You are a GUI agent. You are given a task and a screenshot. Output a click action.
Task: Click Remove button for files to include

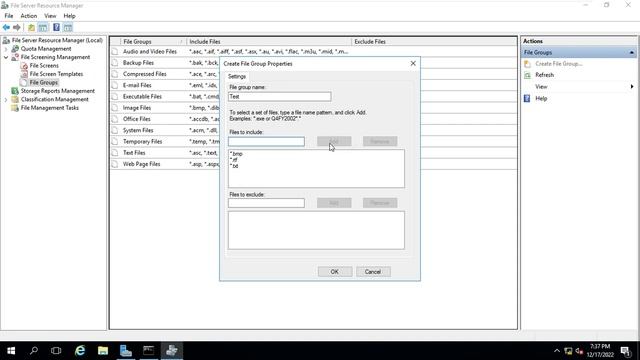click(x=380, y=141)
